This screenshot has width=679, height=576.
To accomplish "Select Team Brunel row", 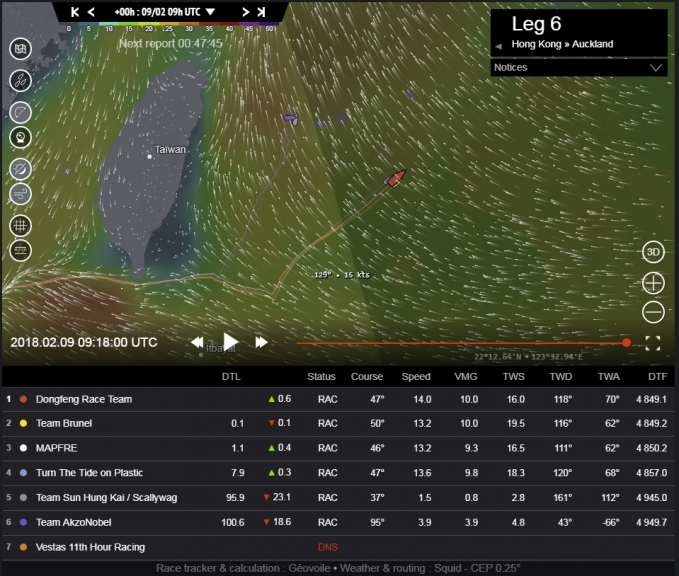I will tap(338, 424).
